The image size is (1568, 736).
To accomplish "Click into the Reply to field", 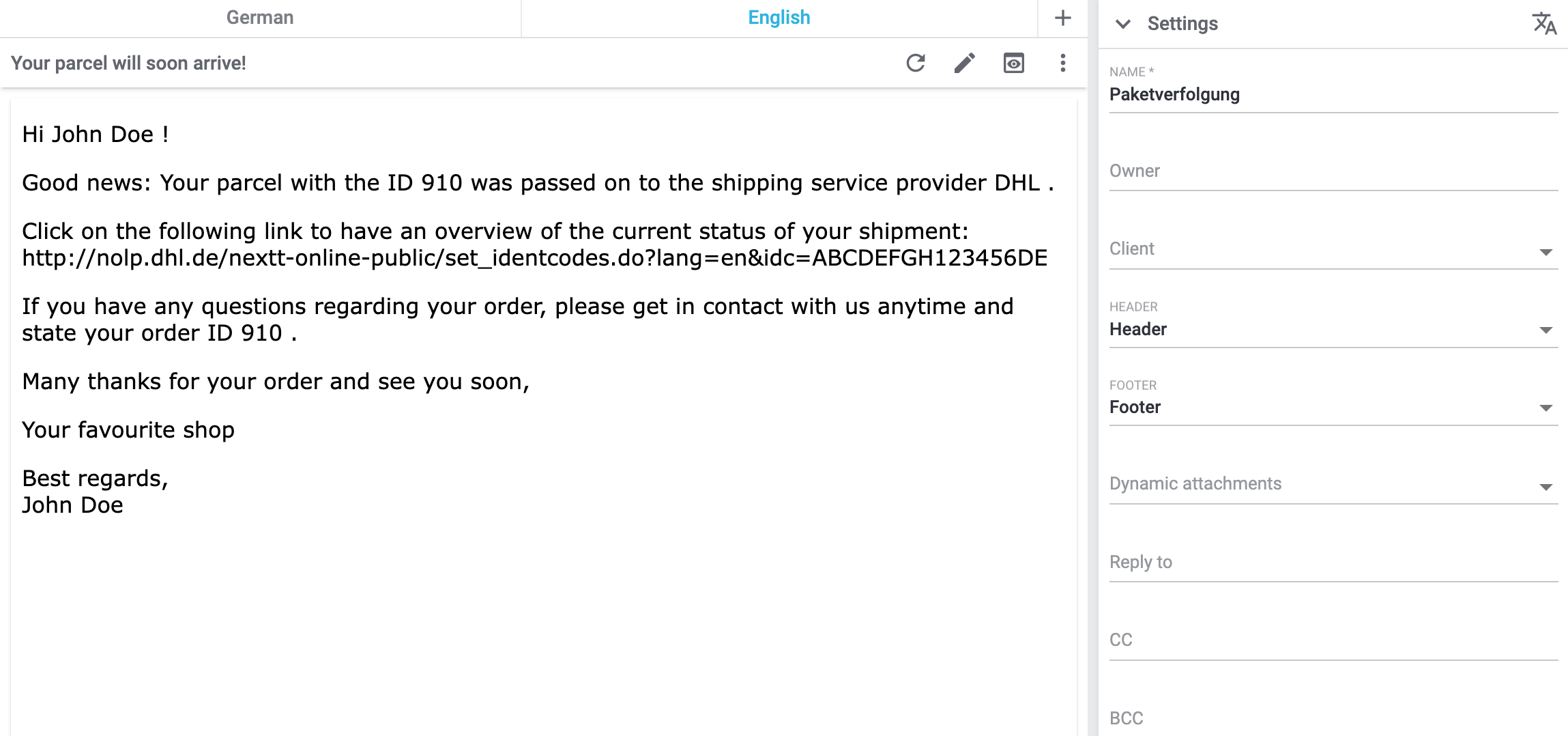I will 1333,563.
